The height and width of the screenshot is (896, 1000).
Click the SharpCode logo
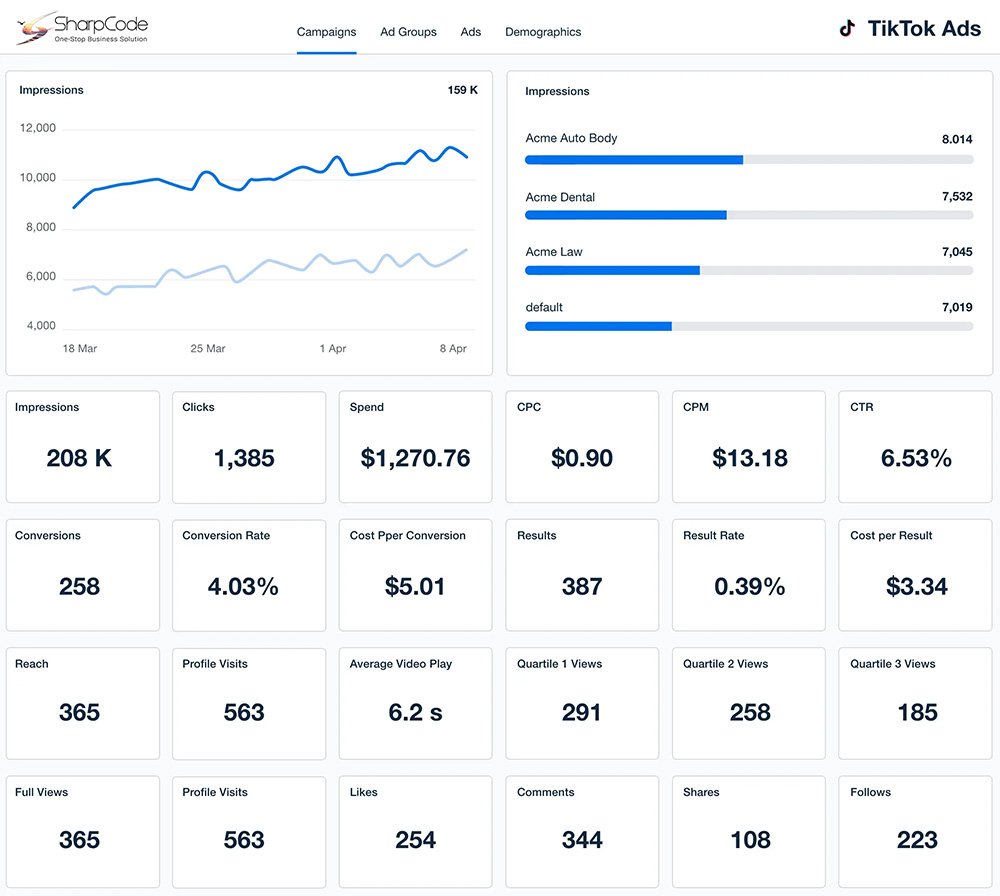pos(83,27)
